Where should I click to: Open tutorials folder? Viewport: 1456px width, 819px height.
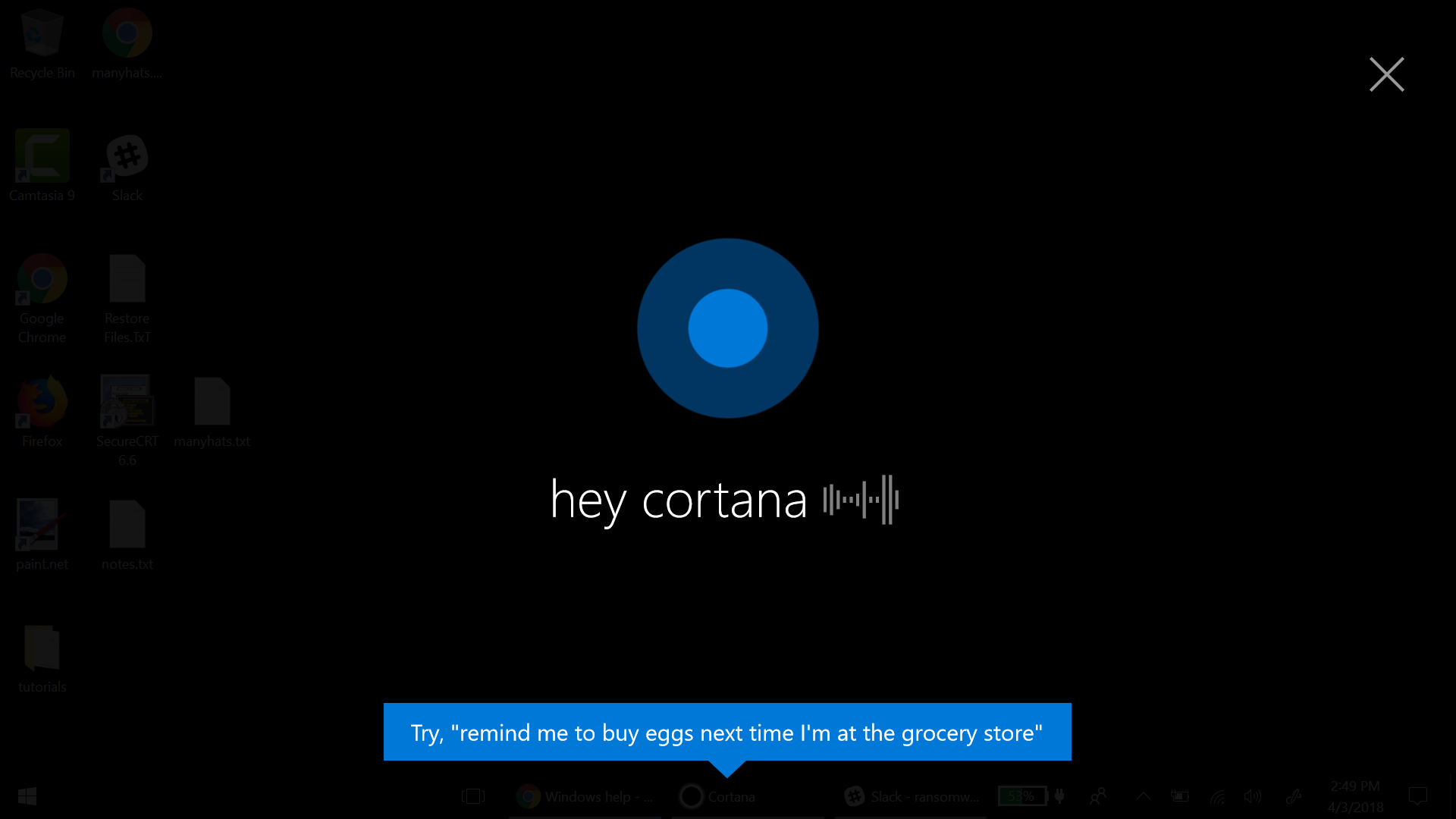coord(42,648)
